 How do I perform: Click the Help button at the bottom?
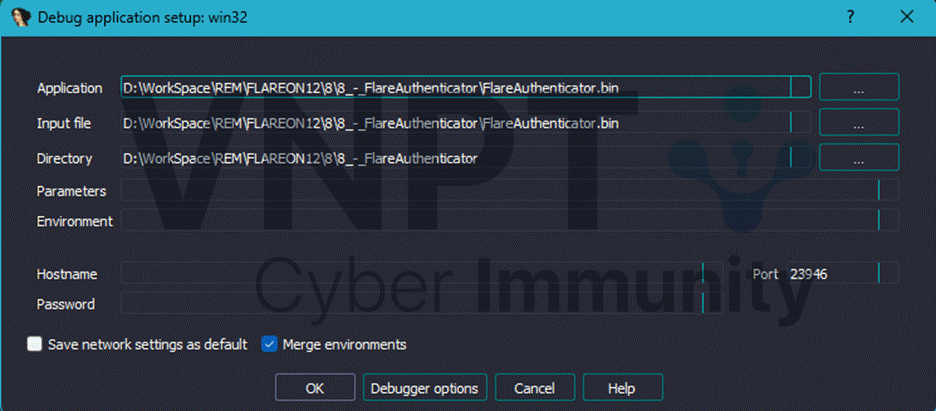coord(621,387)
